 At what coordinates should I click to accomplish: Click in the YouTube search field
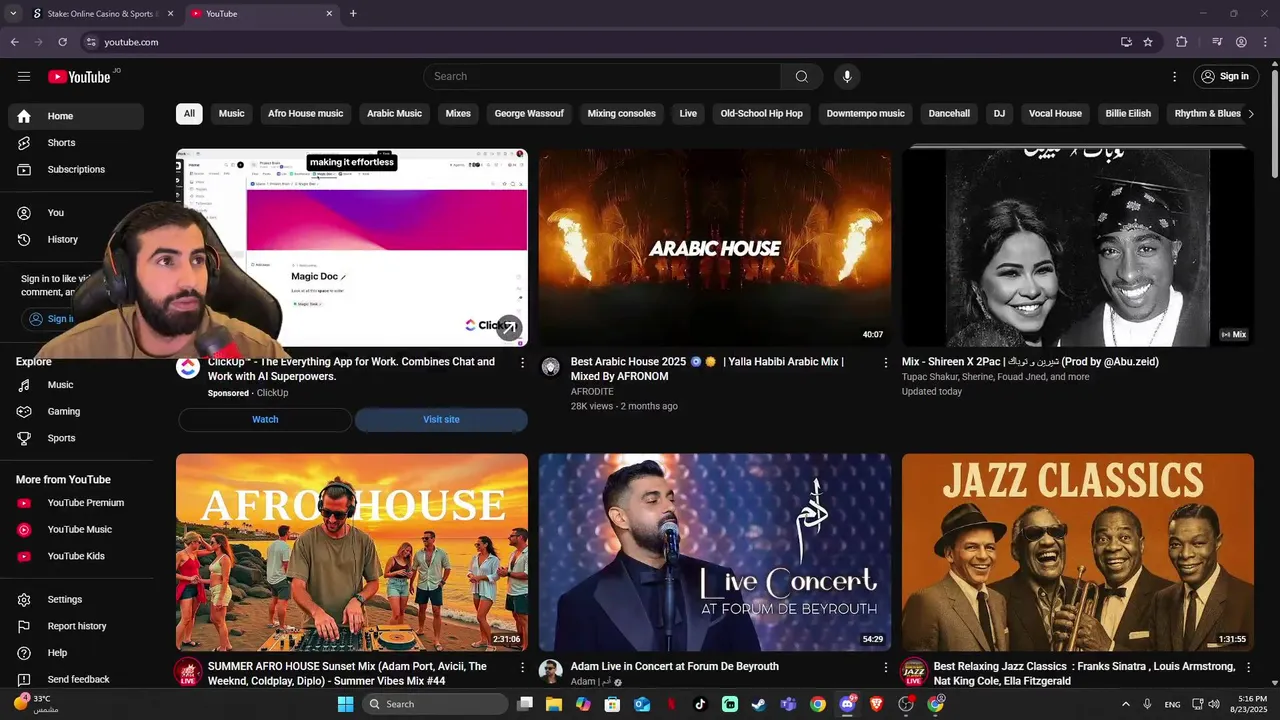pos(602,77)
